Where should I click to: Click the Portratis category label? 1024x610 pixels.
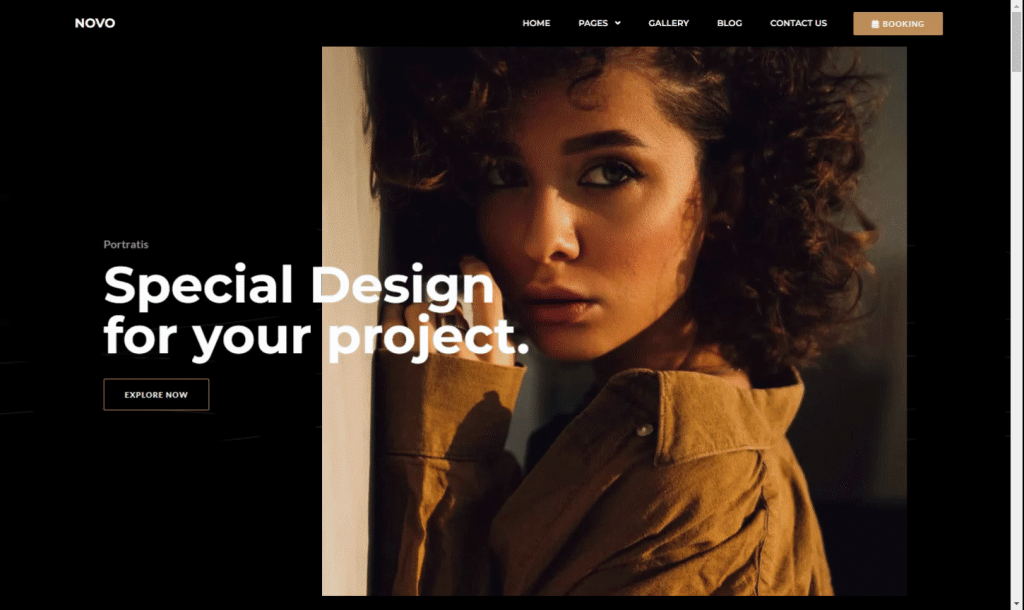pos(126,244)
